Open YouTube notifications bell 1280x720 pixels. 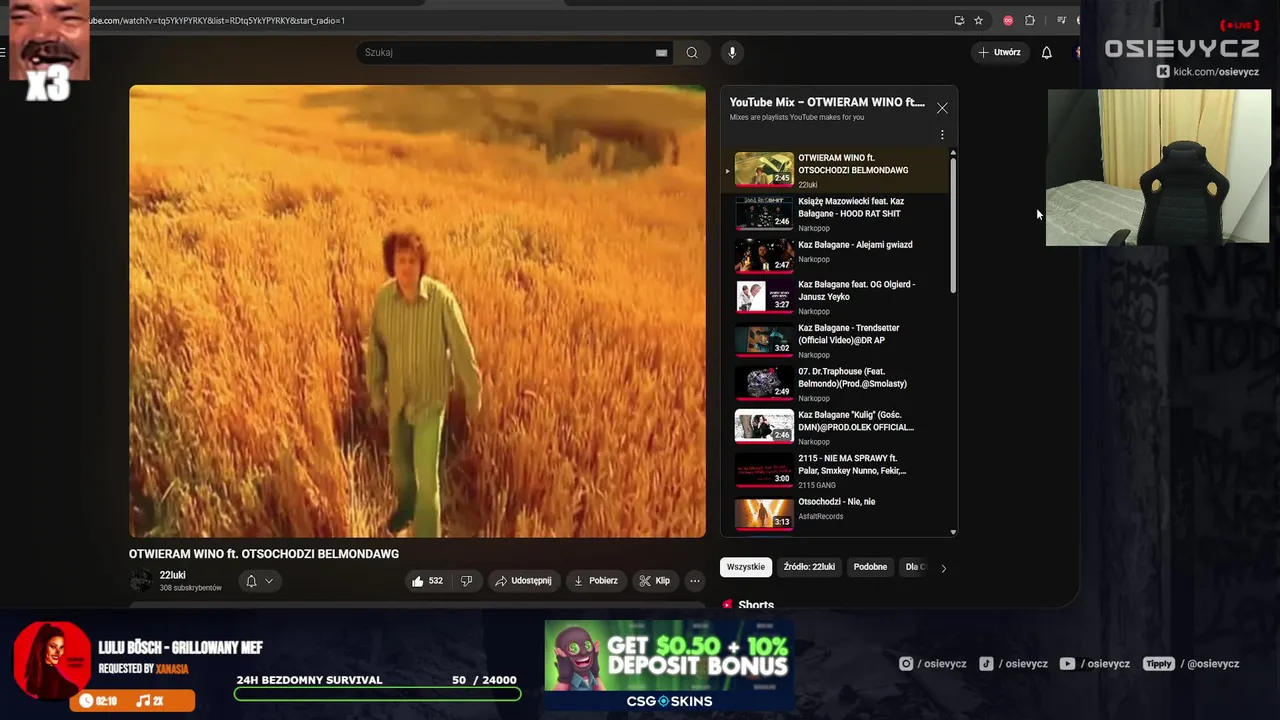coord(1046,52)
